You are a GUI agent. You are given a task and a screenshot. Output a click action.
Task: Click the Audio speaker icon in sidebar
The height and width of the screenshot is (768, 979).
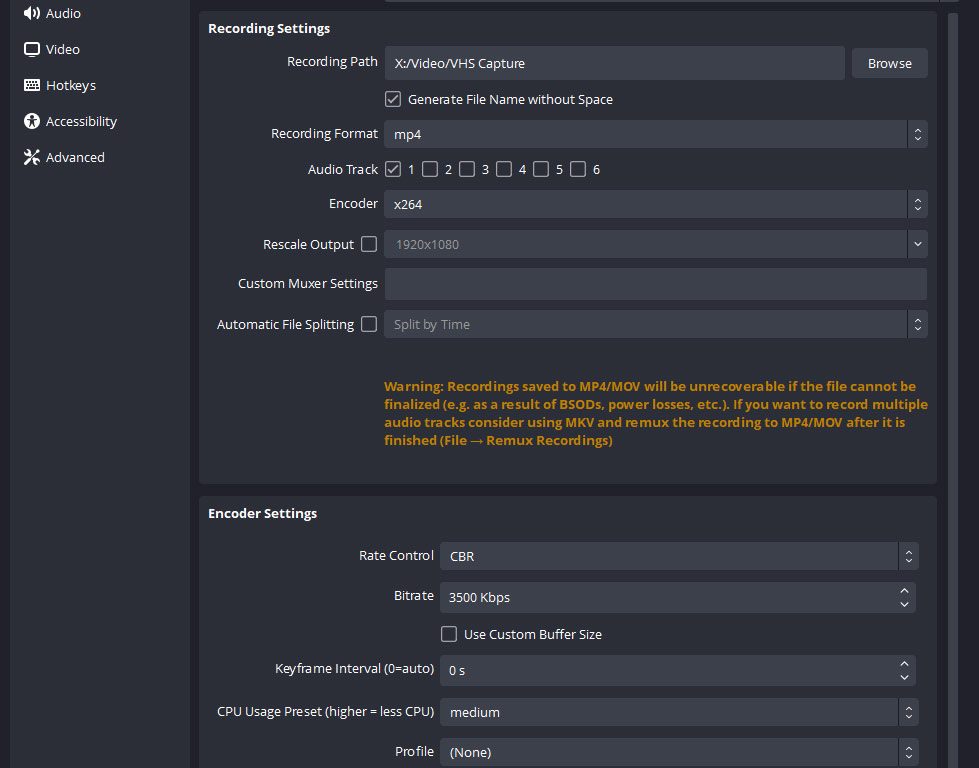pos(31,13)
